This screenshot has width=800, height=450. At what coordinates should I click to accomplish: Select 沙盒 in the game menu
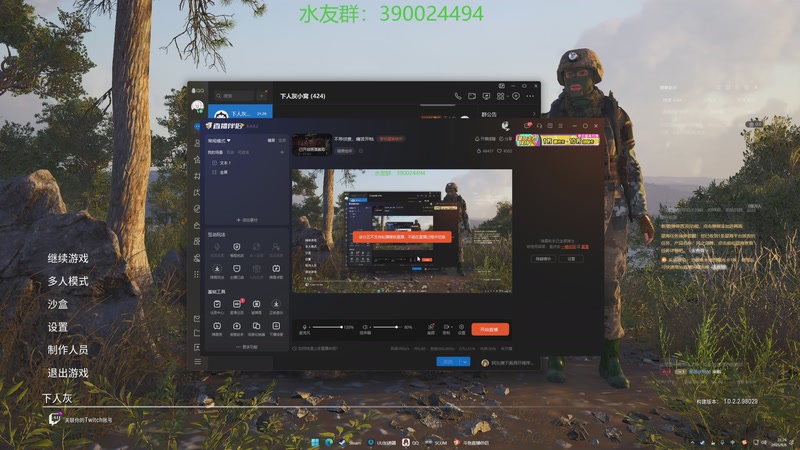click(58, 304)
